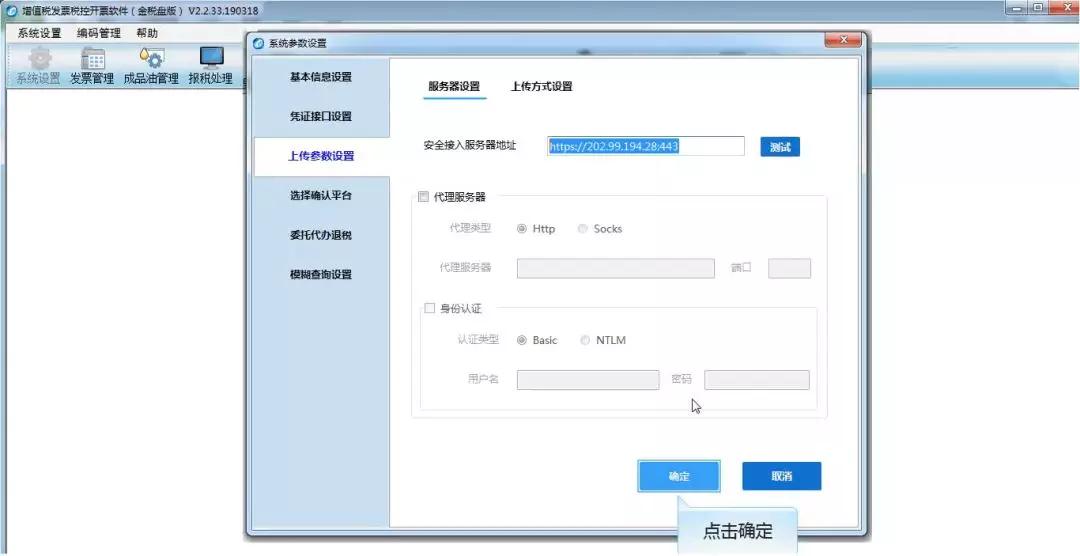This screenshot has height=556, width=1080.
Task: Click the 确定 button
Action: 679,476
